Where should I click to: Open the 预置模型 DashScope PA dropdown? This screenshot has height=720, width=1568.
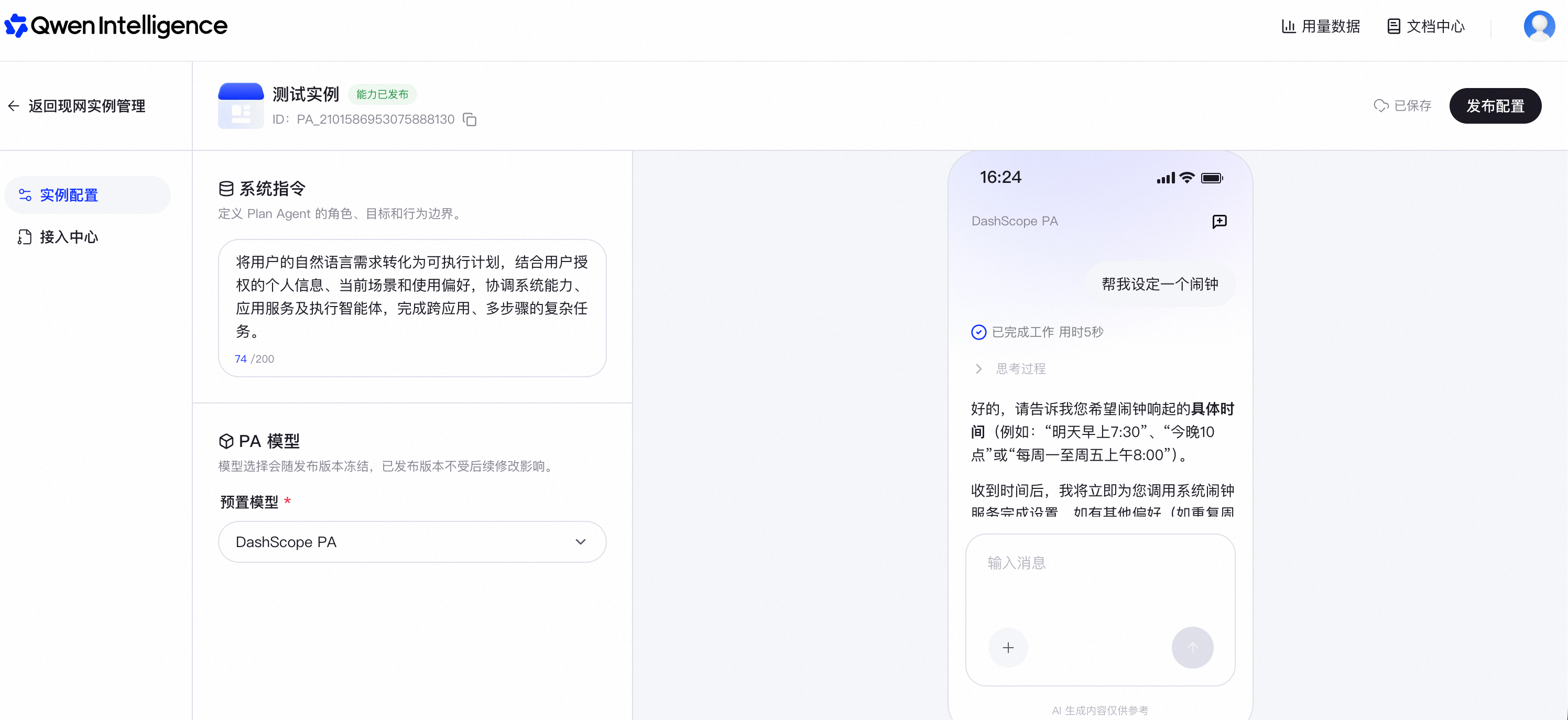pos(412,542)
